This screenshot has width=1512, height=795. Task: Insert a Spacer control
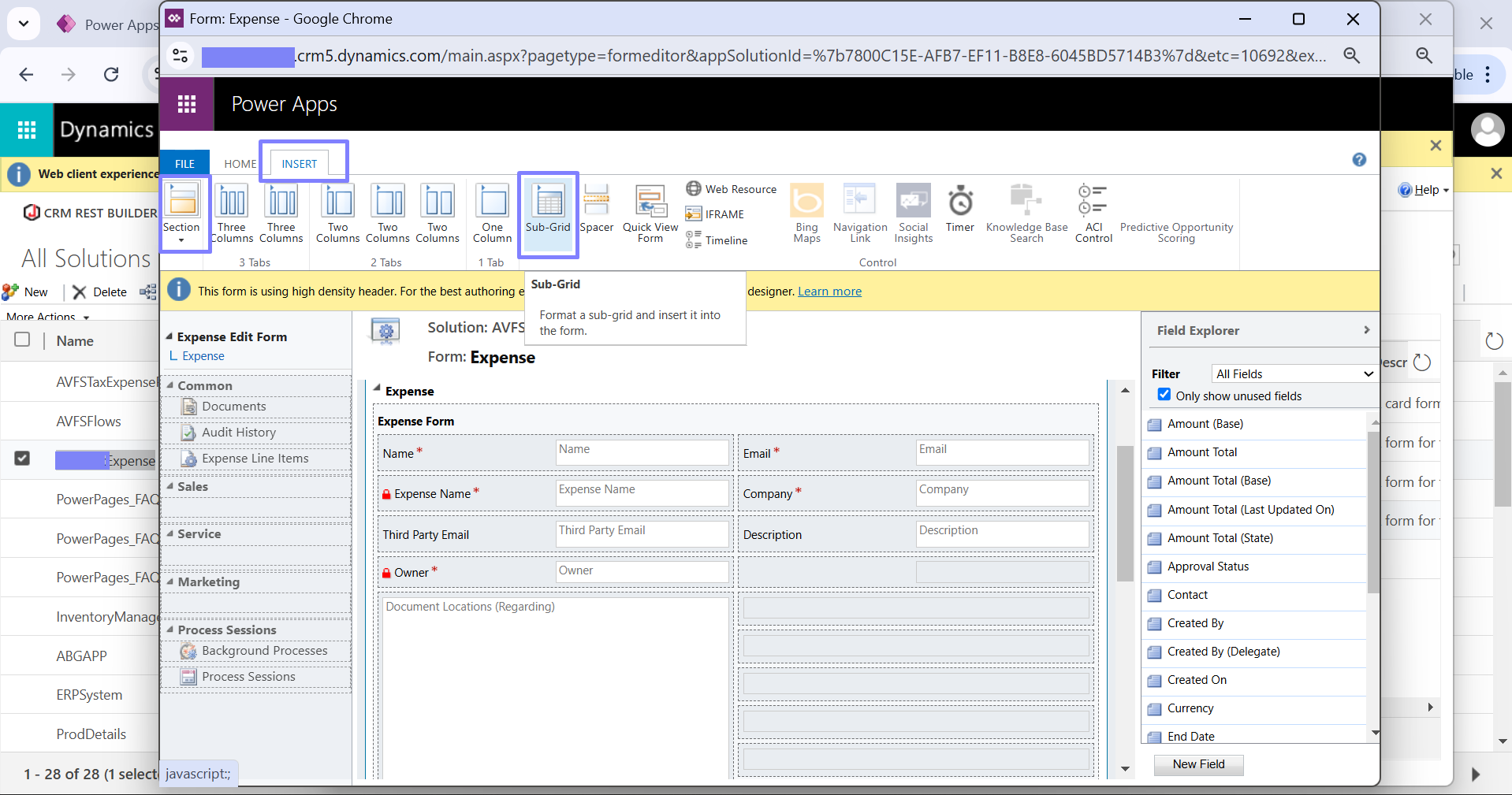point(597,209)
